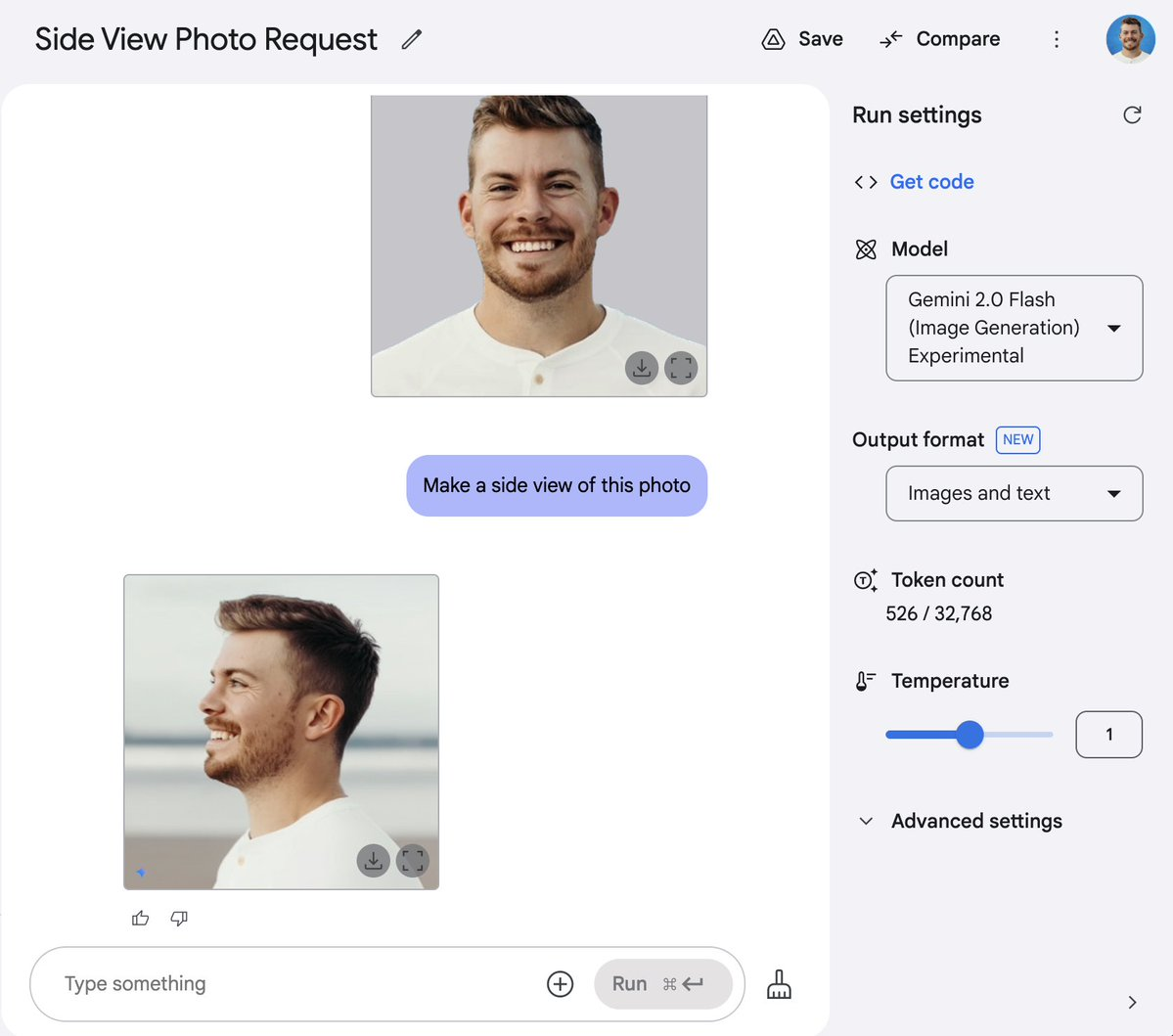Open the Gemini 2.0 Flash model dropdown

pyautogui.click(x=1014, y=329)
